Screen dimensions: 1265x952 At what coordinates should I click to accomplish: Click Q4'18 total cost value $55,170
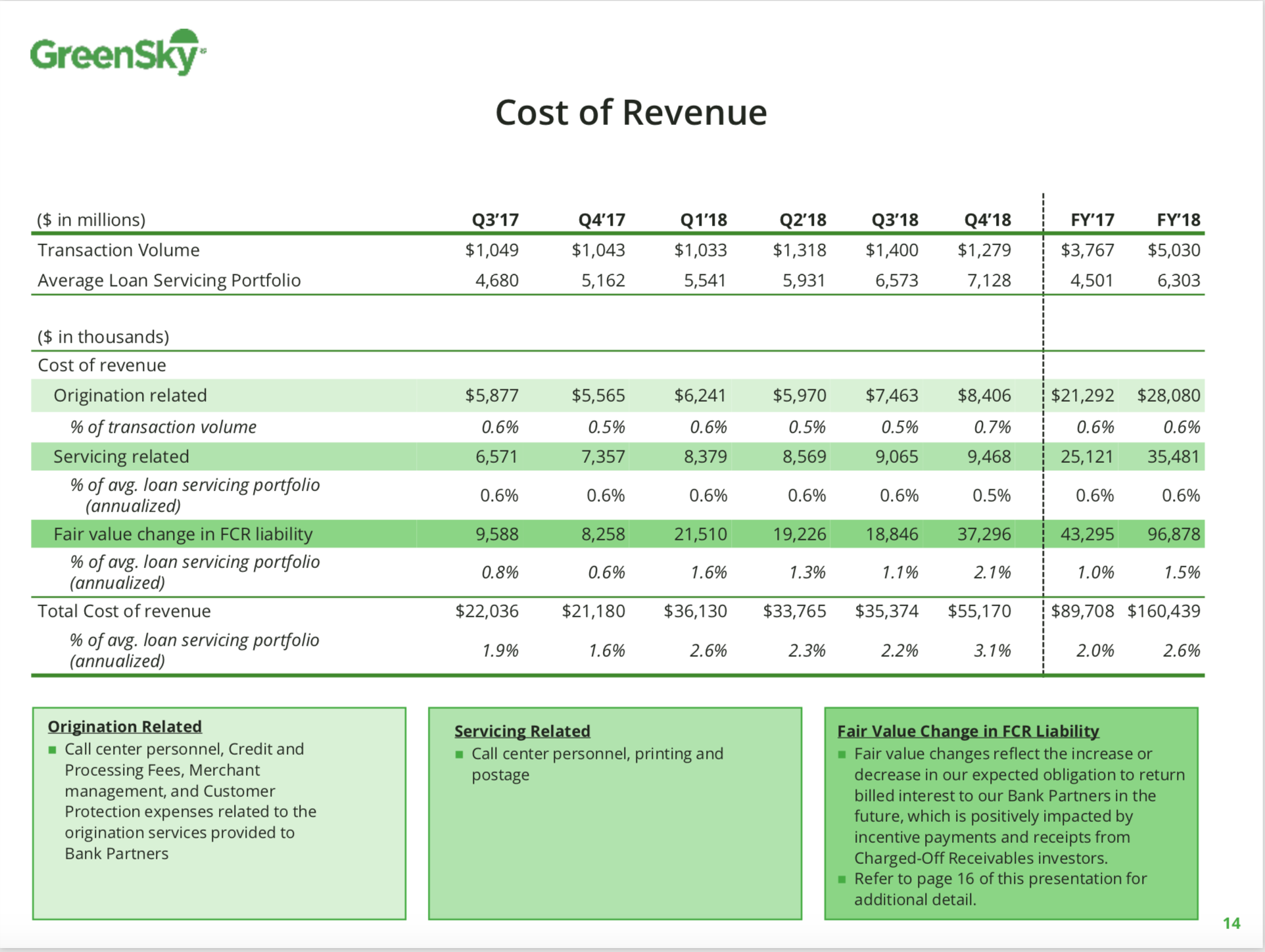pos(979,611)
